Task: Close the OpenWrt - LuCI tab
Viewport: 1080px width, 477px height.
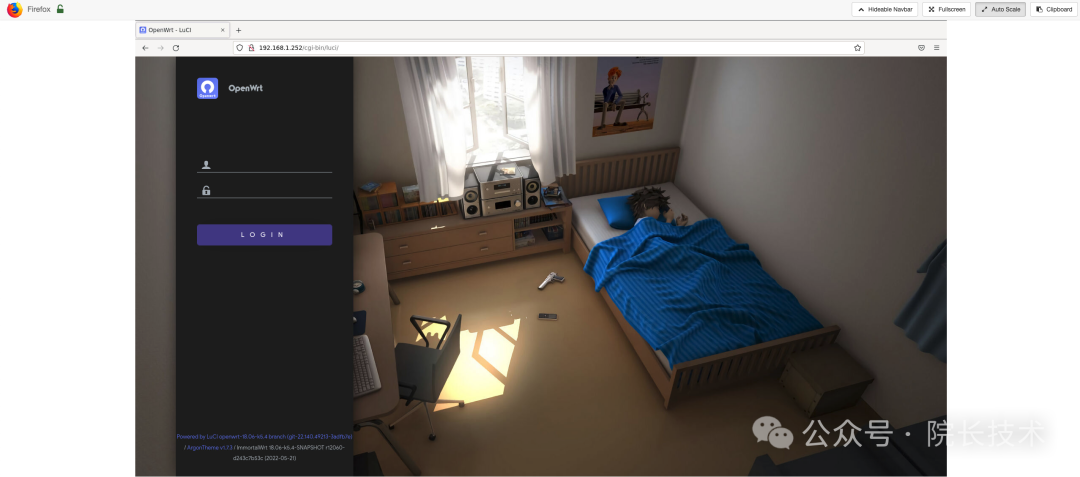Action: 222,30
